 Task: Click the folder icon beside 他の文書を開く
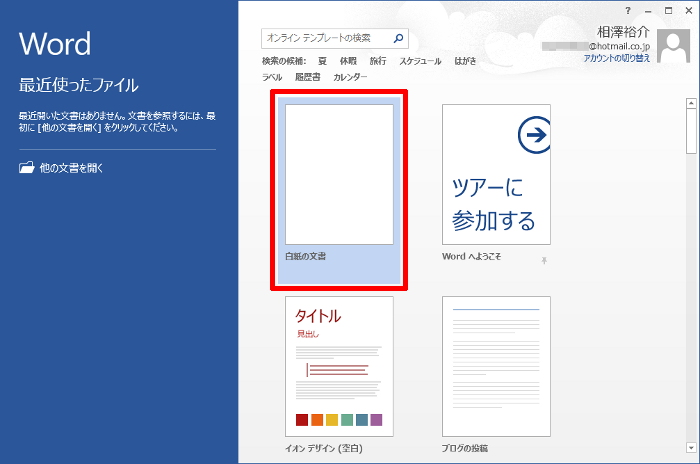[x=26, y=167]
